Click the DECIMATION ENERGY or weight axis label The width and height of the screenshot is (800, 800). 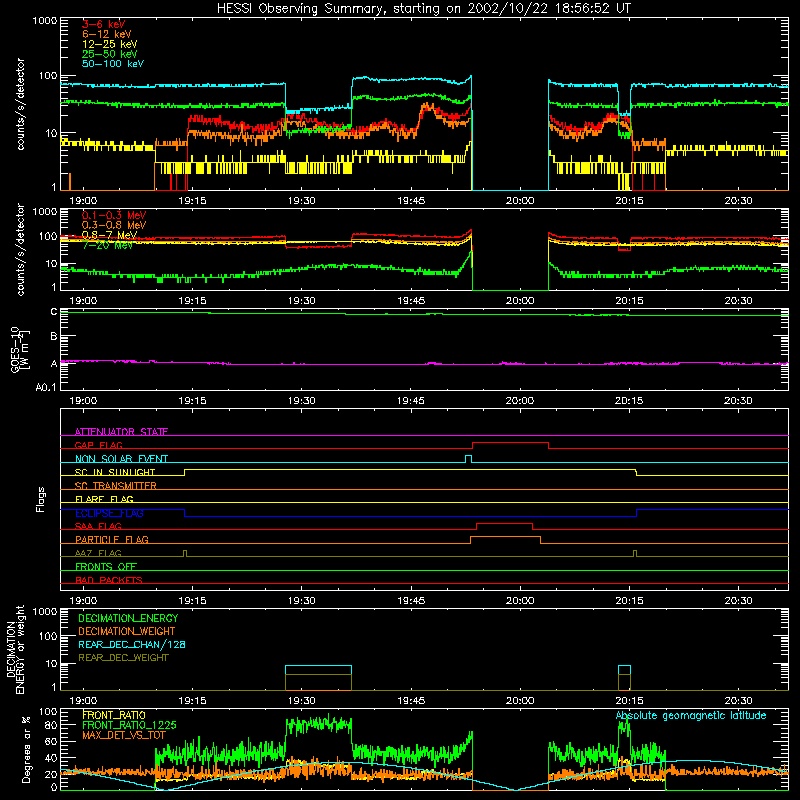15,649
